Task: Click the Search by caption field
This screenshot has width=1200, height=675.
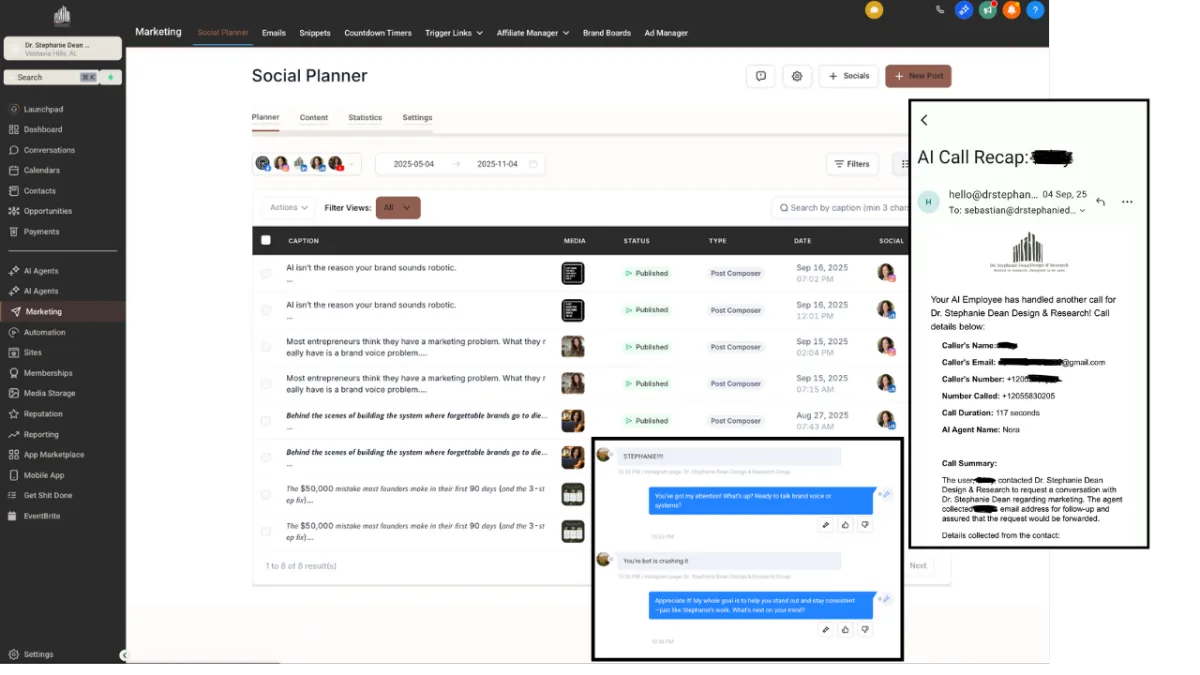Action: [842, 208]
